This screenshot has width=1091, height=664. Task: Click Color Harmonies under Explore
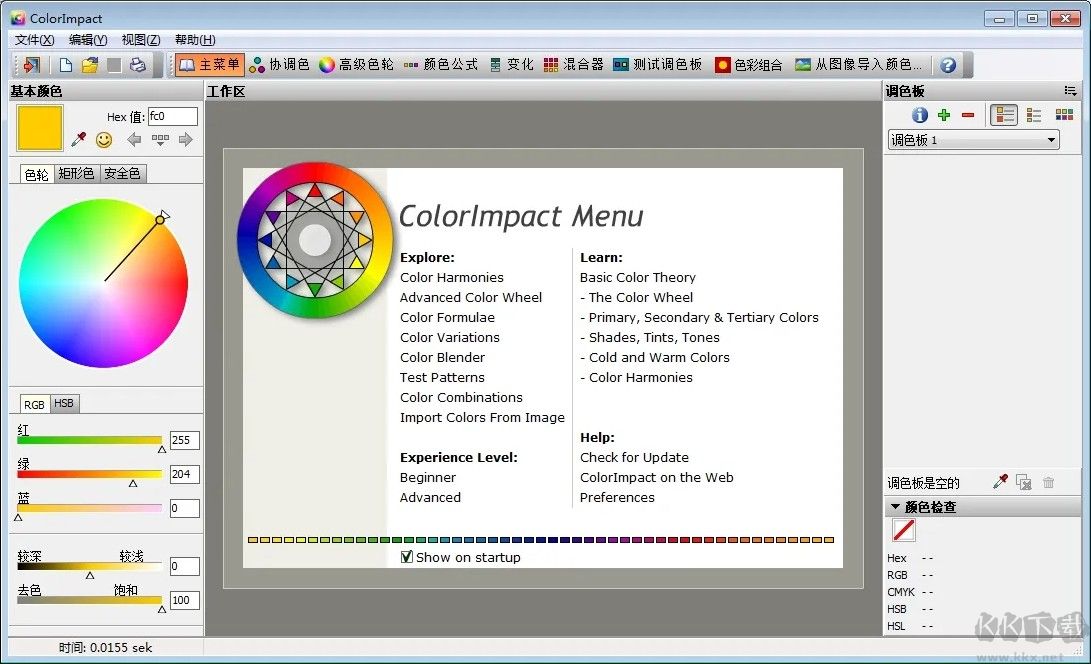(x=453, y=277)
